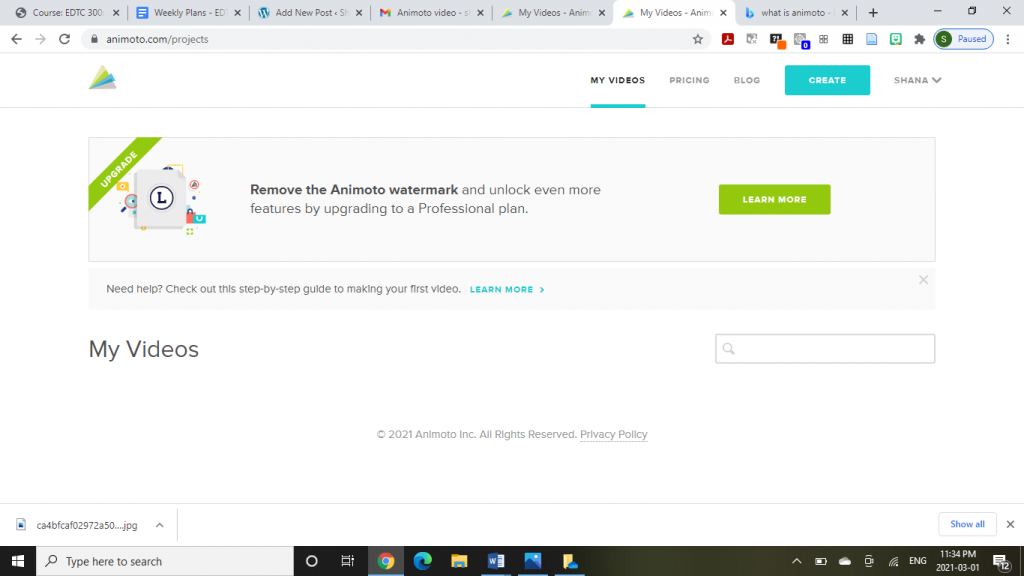Open the MY VIDEOS nav tab

coord(617,80)
